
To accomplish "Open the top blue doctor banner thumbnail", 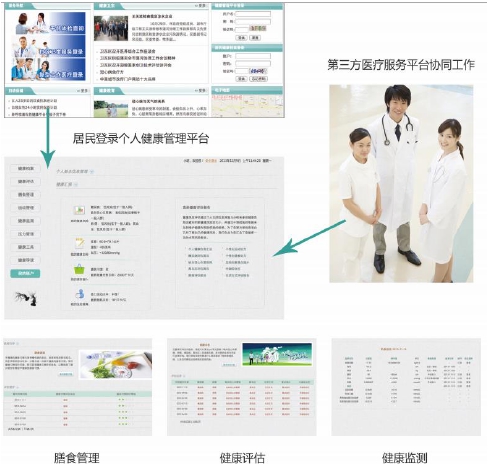I will point(48,23).
